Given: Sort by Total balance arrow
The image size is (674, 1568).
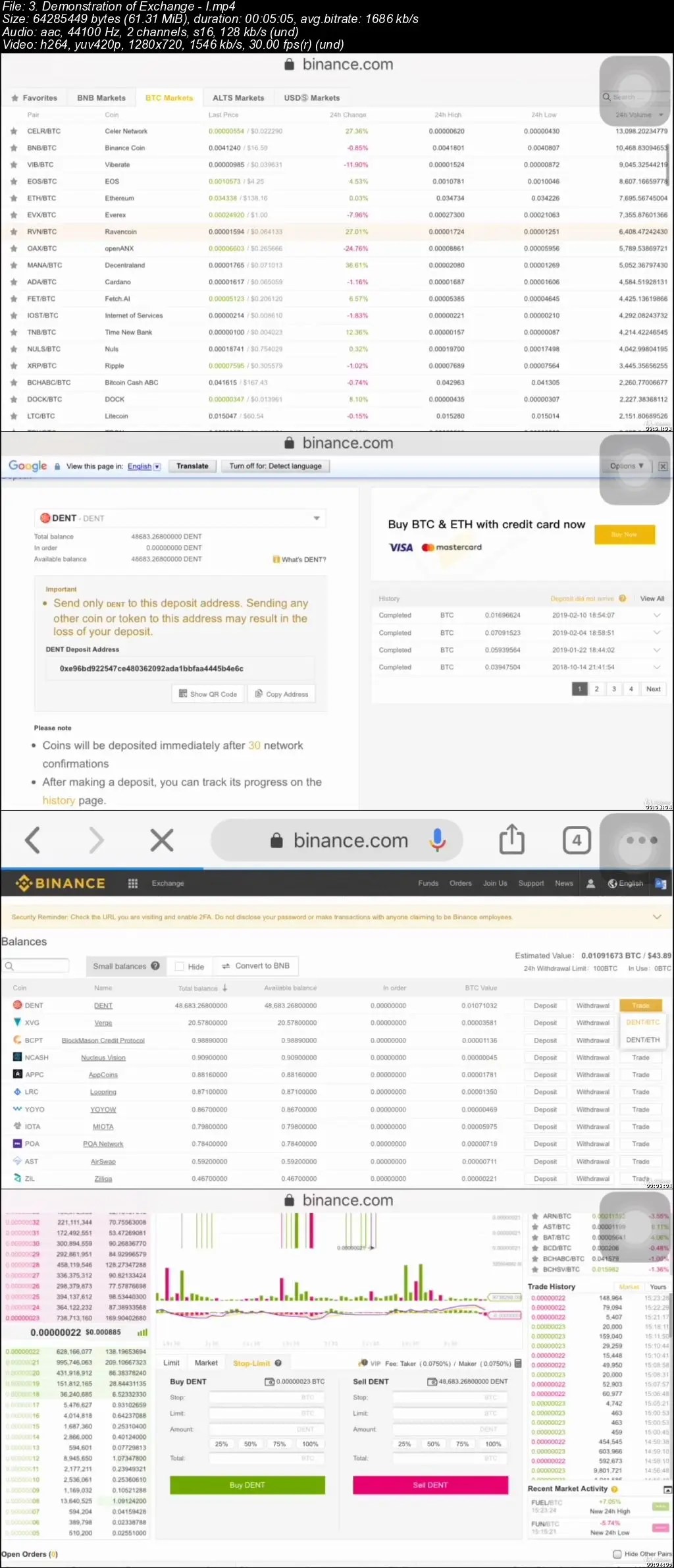Looking at the screenshot, I should [x=225, y=988].
